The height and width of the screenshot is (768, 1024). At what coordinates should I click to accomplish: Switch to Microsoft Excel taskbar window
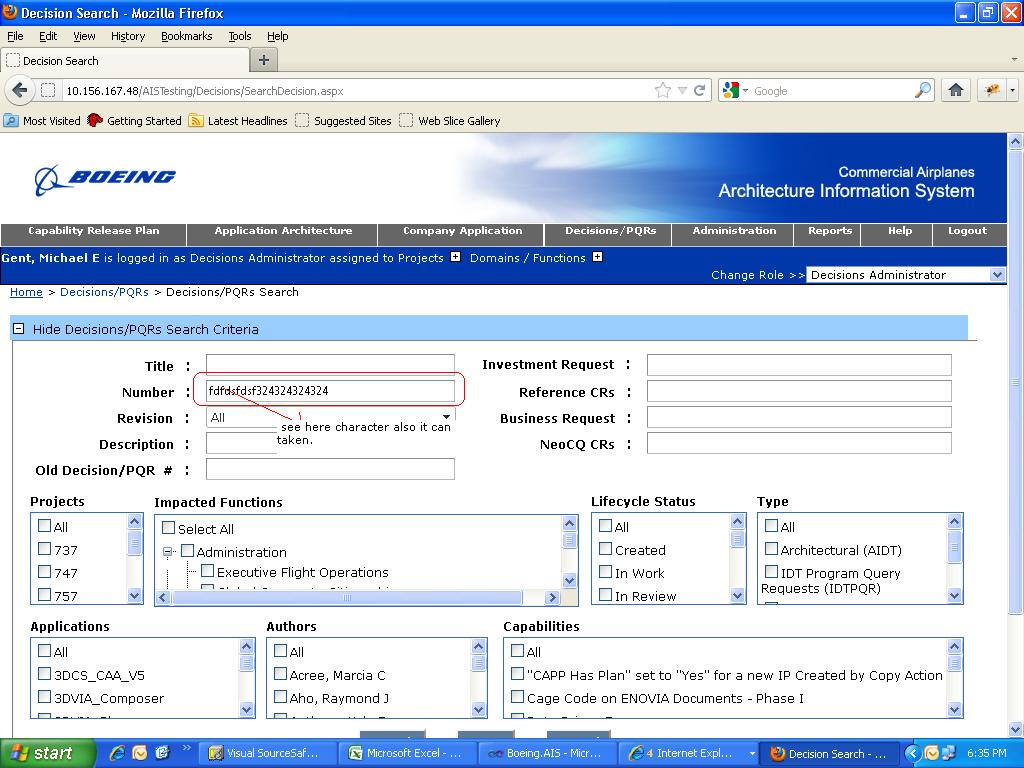408,753
